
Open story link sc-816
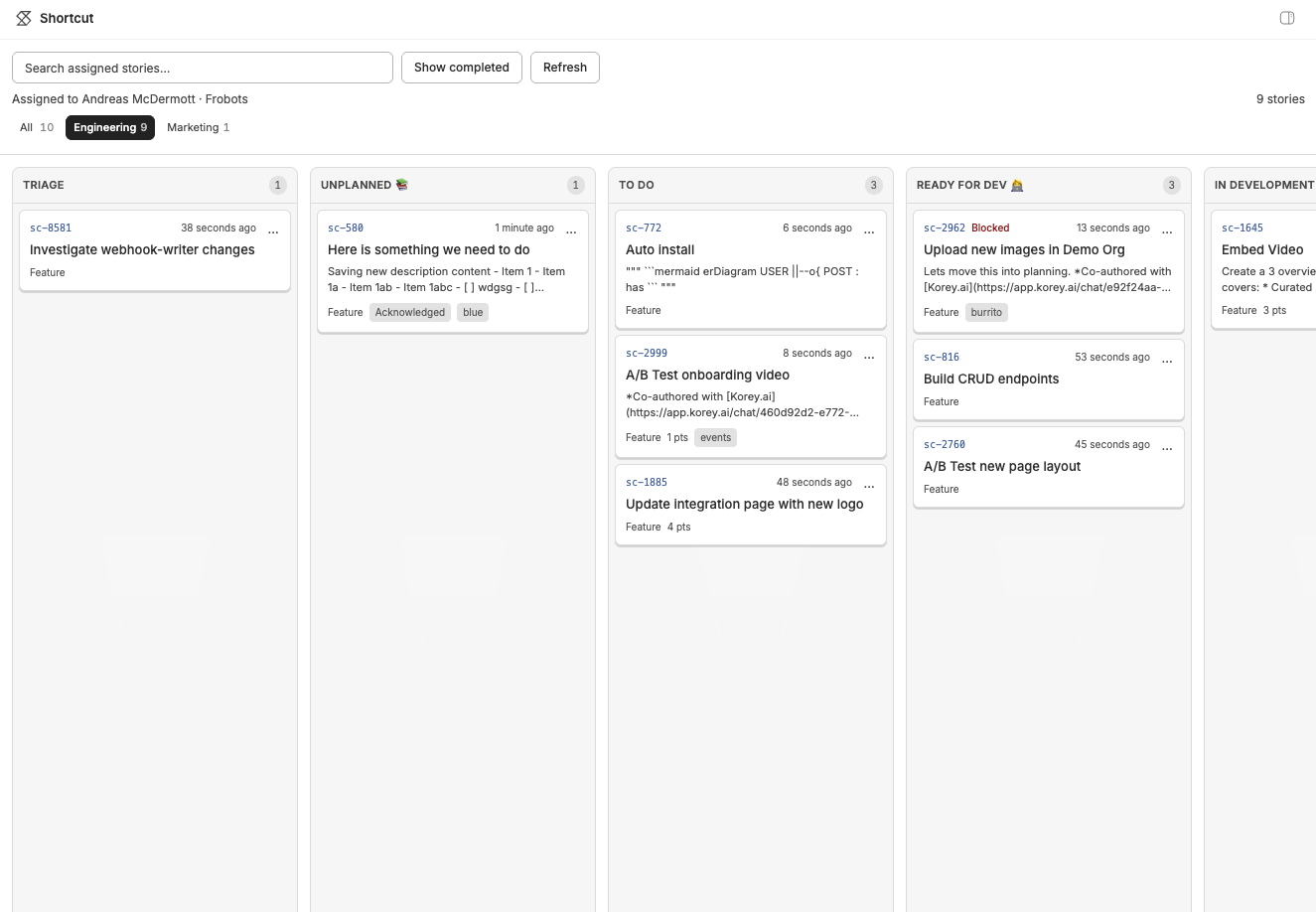pos(942,357)
